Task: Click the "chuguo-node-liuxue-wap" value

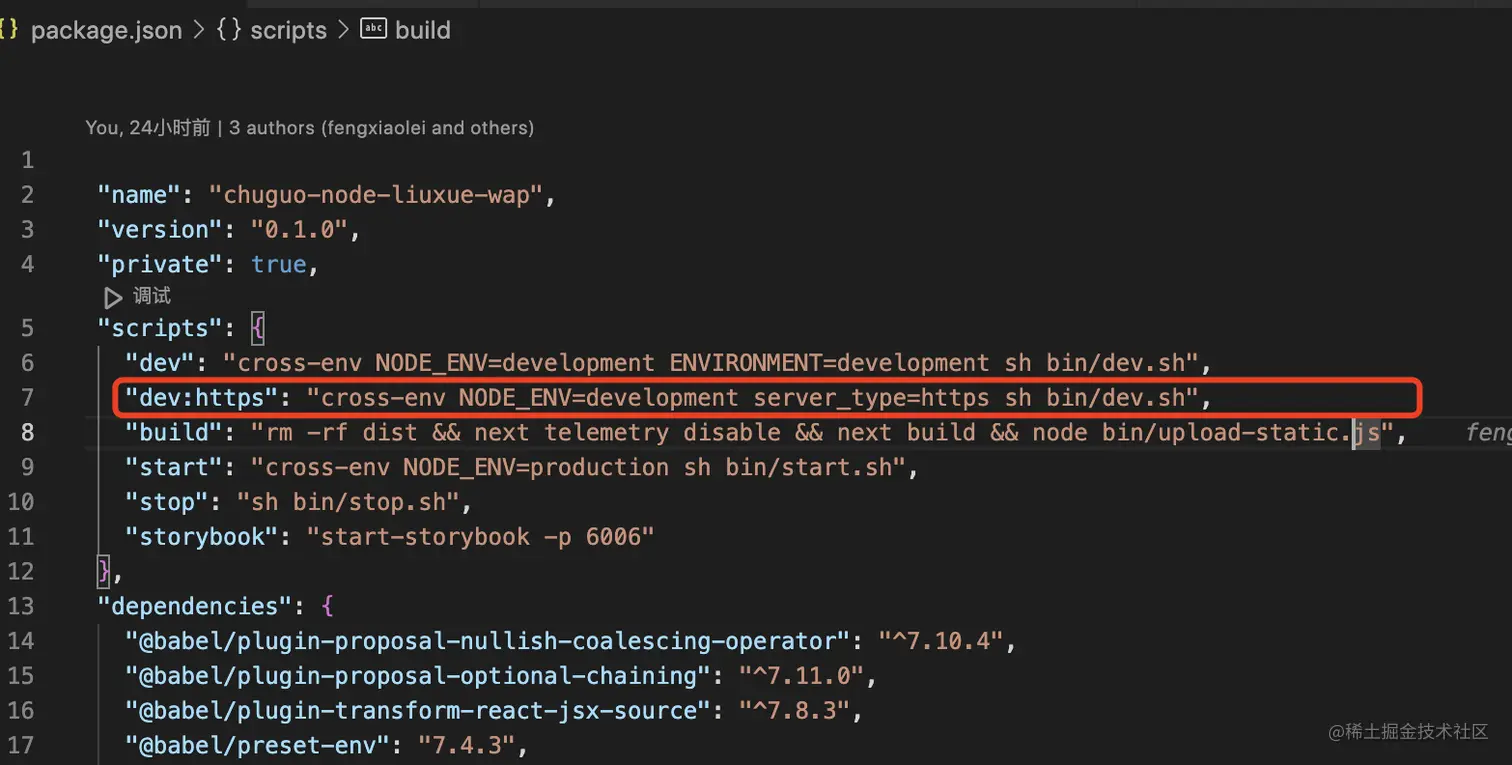Action: [375, 194]
